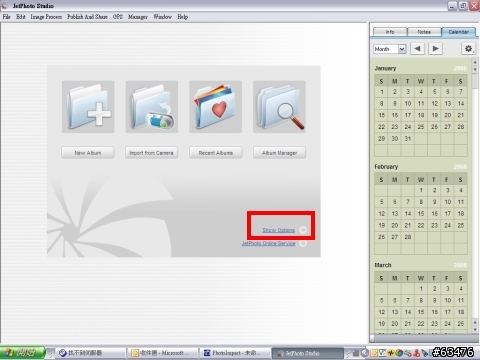The height and width of the screenshot is (360, 480).
Task: Click the arrow icon beside Show Options
Action: pyautogui.click(x=303, y=230)
